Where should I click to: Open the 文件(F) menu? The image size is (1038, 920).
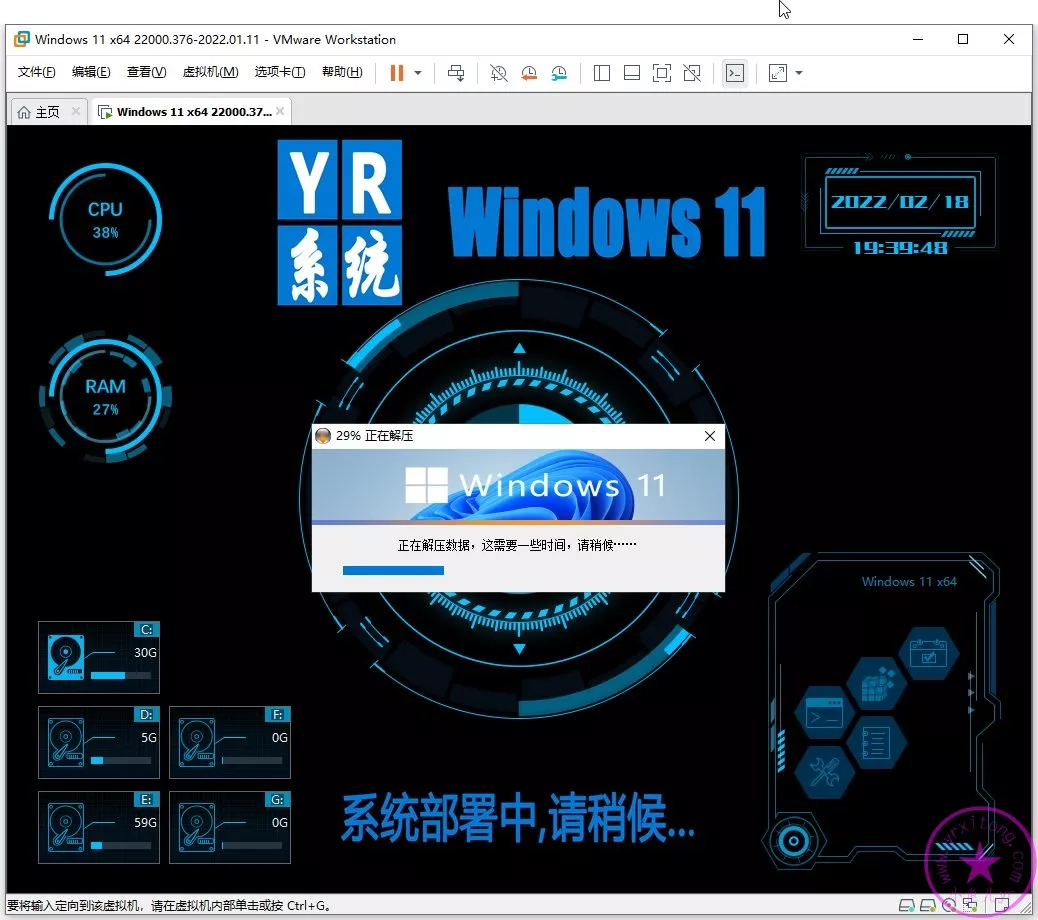(37, 72)
